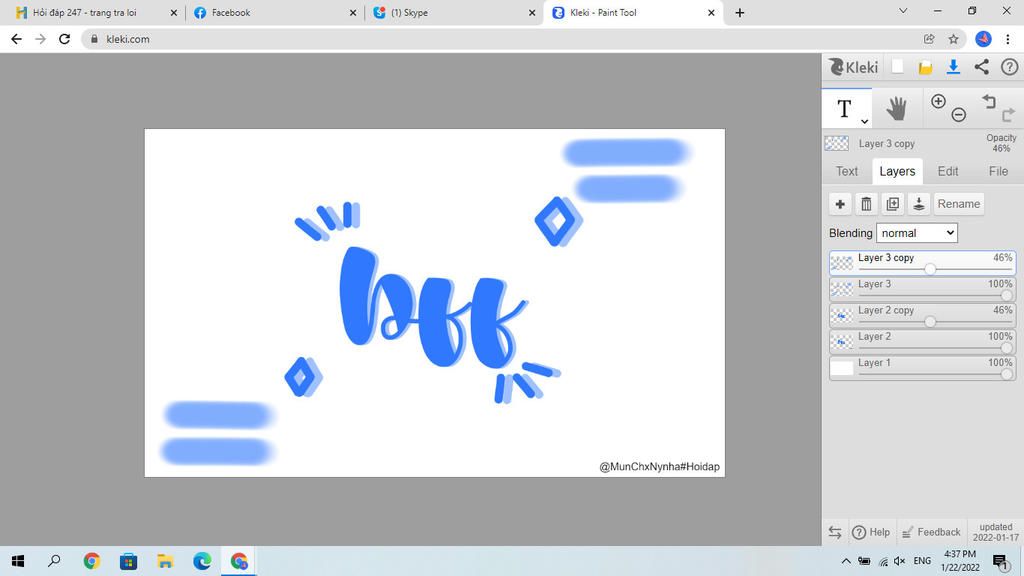Viewport: 1024px width, 576px height.
Task: Close the Facebook browser tab
Action: click(x=353, y=12)
